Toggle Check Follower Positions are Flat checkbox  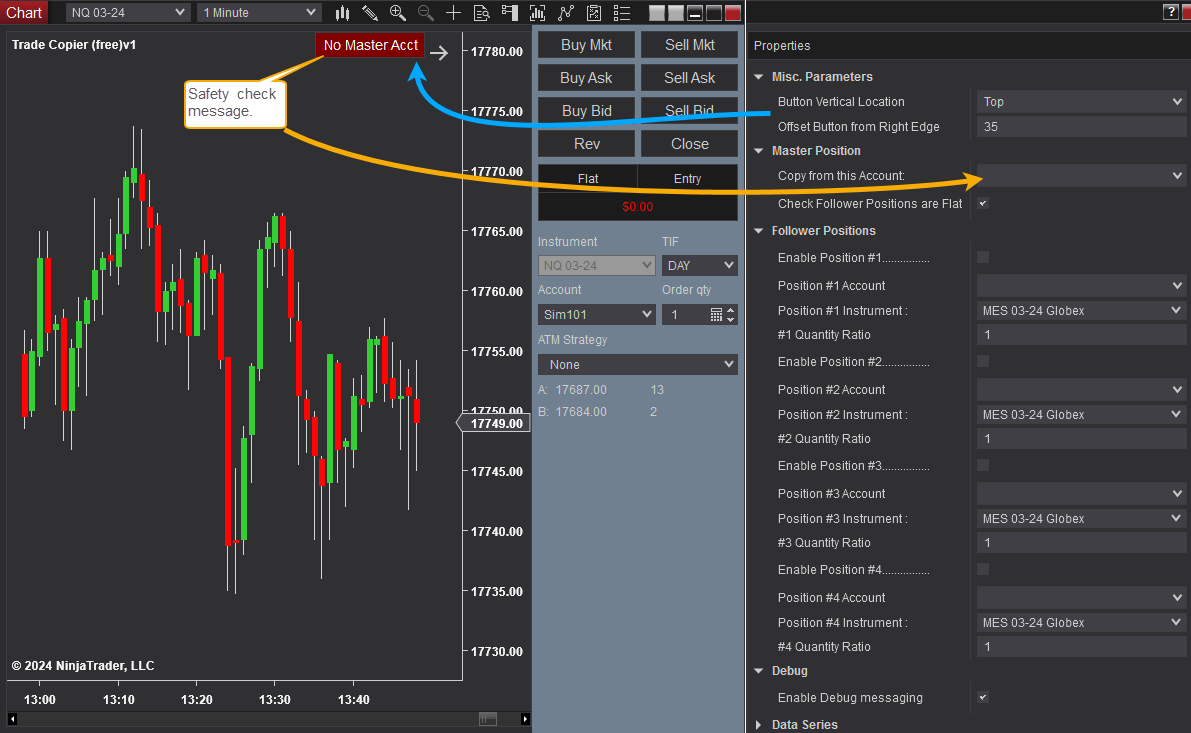point(983,204)
